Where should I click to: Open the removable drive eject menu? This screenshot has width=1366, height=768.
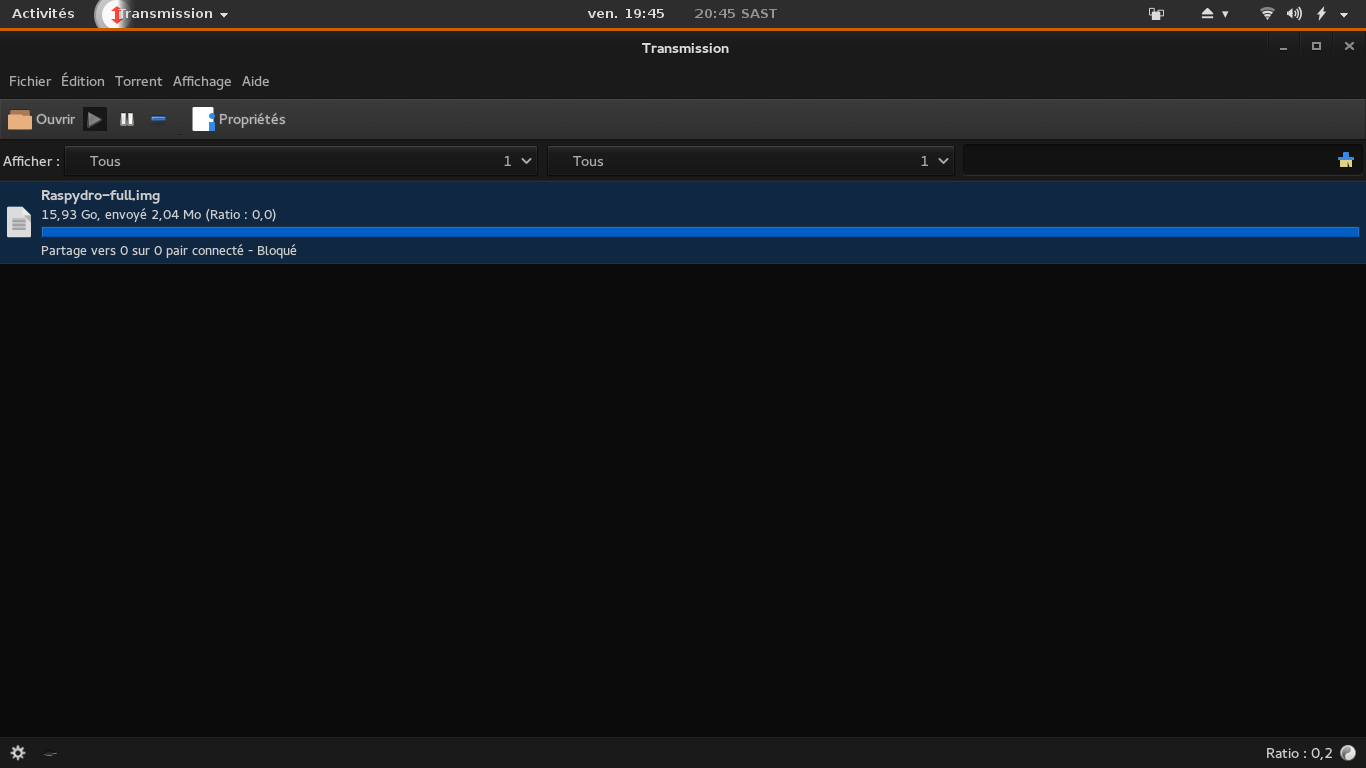coord(1214,14)
